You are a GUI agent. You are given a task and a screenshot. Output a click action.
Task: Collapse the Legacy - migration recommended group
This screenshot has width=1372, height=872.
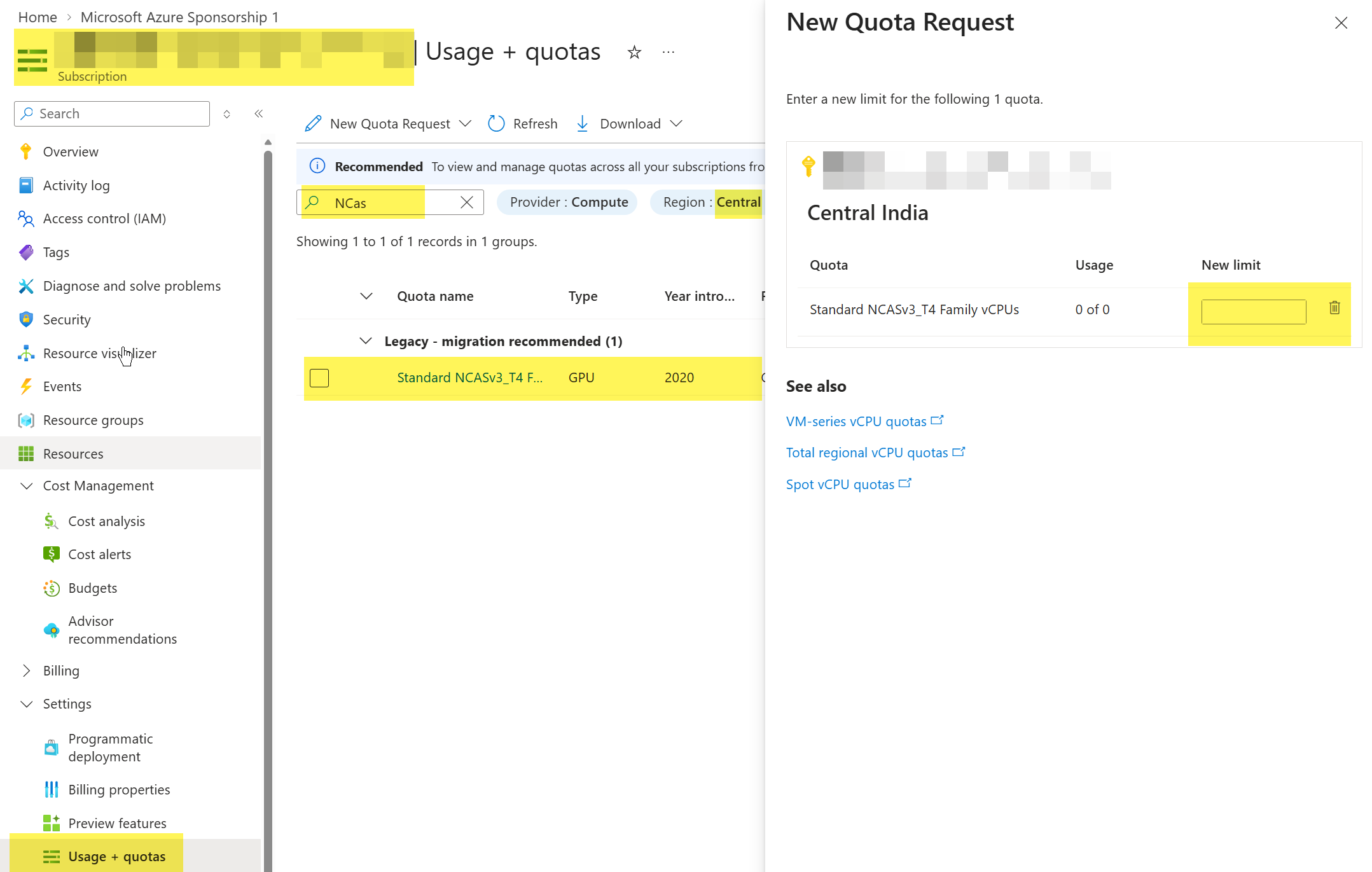[x=366, y=341]
